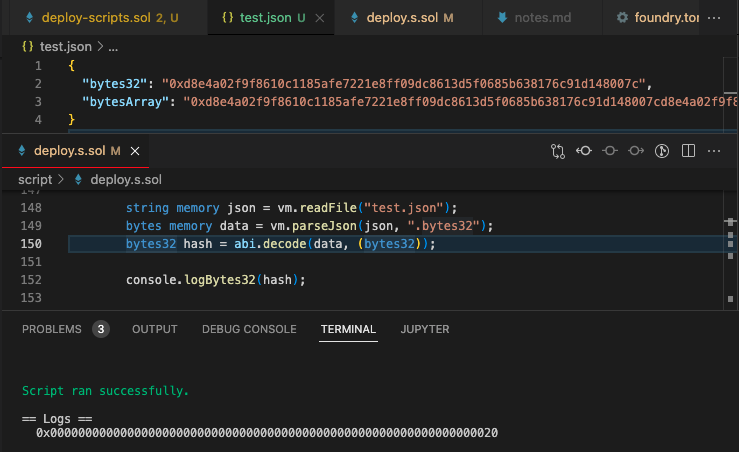Click the gear icon on foundry.toml tab
This screenshot has height=452, width=739.
click(x=622, y=18)
